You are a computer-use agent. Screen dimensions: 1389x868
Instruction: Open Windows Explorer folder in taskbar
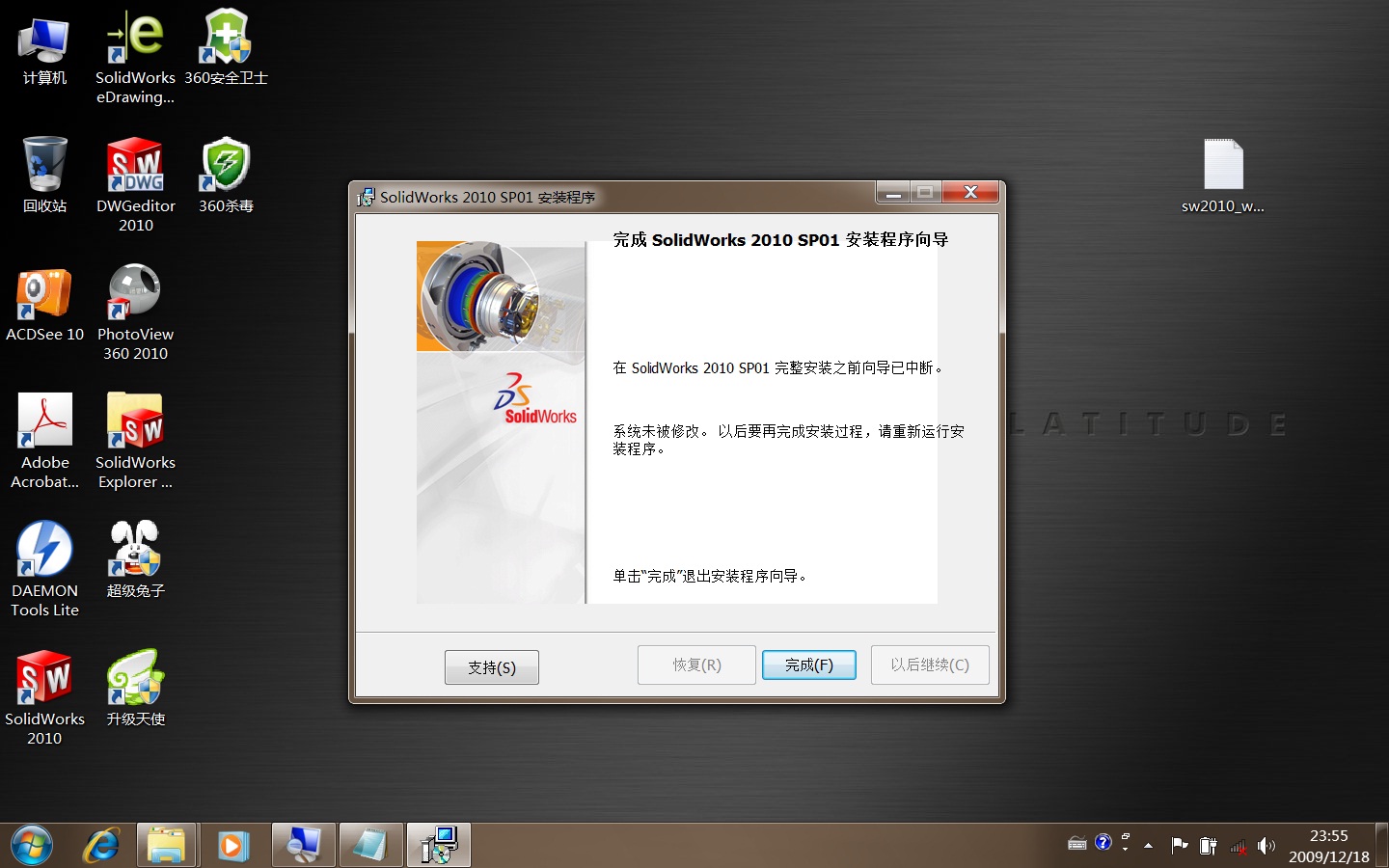click(x=166, y=846)
